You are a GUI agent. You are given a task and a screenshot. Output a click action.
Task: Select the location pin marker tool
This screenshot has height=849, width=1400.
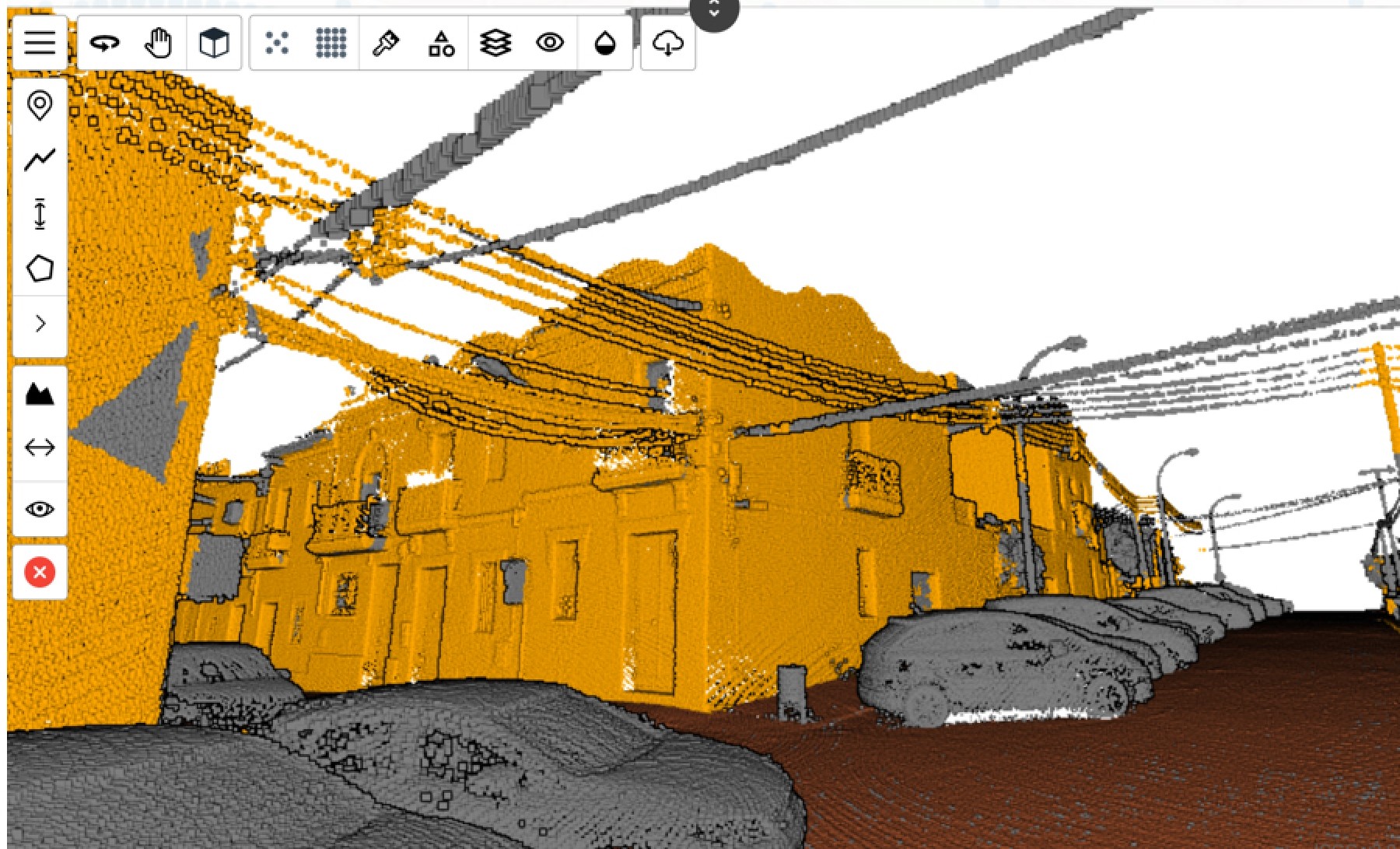tap(40, 105)
